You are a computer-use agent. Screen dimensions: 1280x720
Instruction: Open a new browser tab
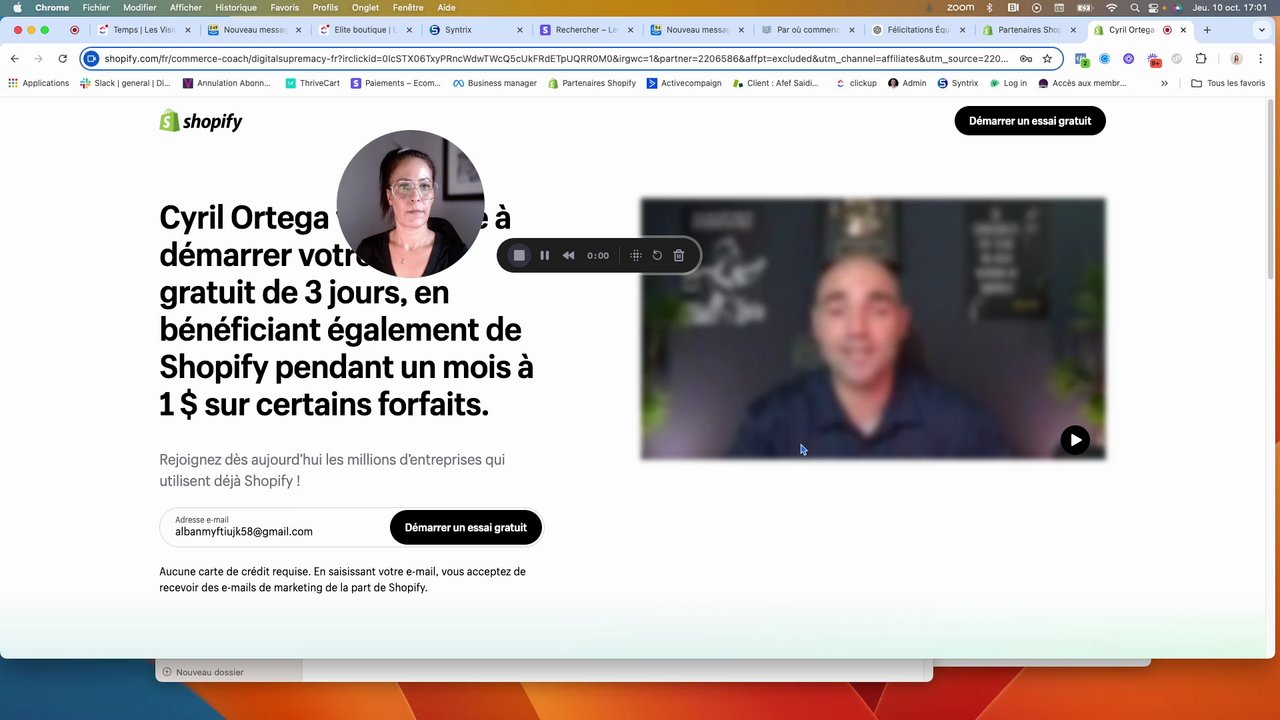click(x=1207, y=30)
